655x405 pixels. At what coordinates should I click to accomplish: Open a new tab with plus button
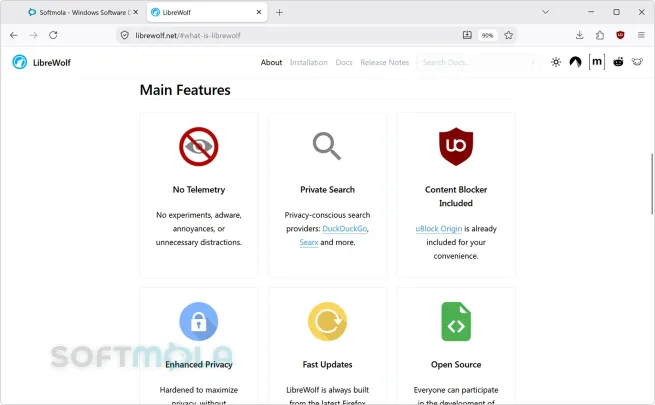[279, 13]
